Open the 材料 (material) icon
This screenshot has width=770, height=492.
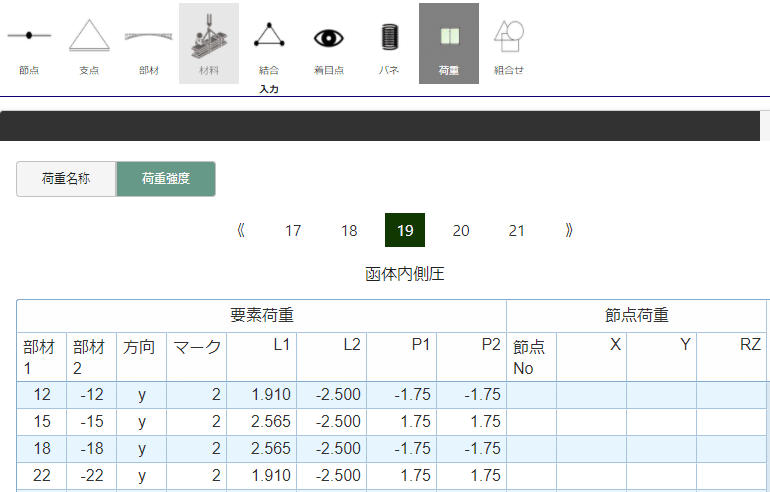[209, 44]
